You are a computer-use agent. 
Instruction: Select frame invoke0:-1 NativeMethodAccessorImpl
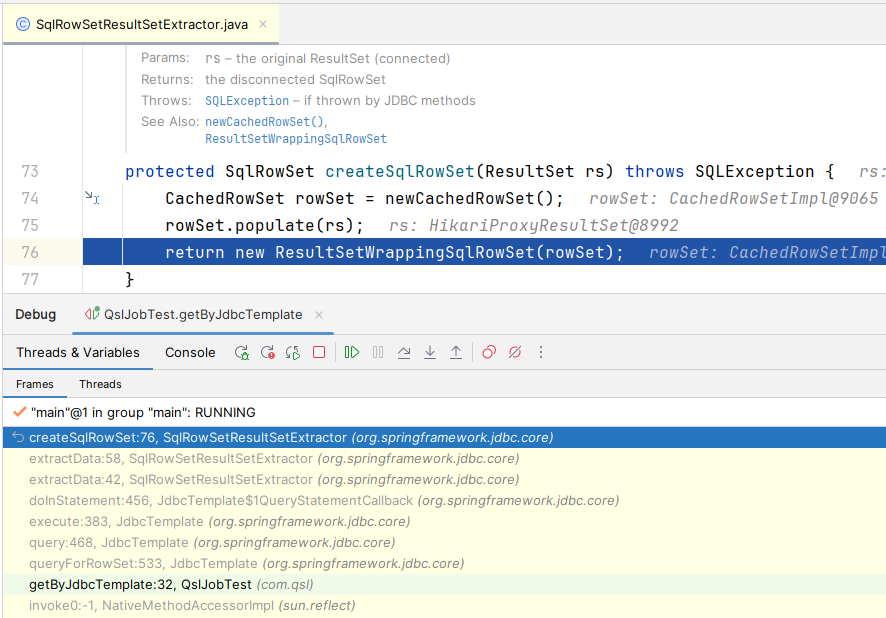point(444,606)
